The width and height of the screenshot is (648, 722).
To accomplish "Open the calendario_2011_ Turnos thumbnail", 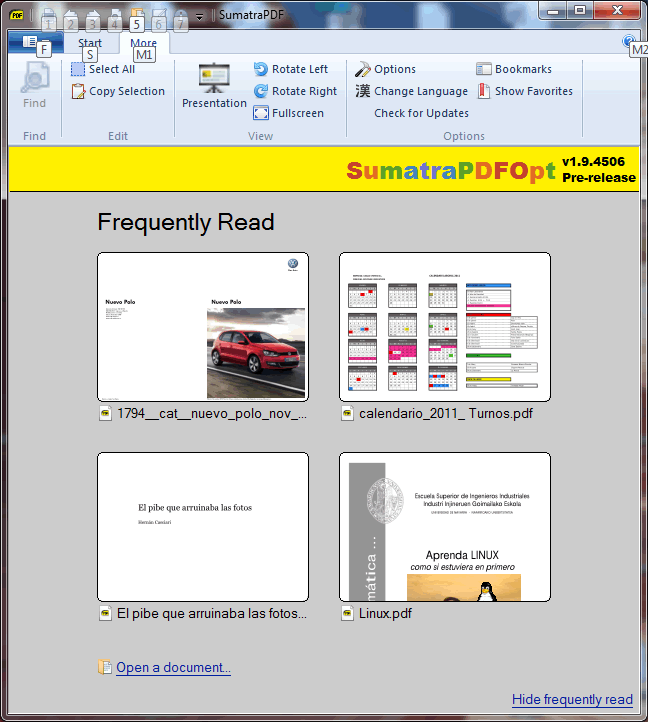I will pyautogui.click(x=445, y=327).
